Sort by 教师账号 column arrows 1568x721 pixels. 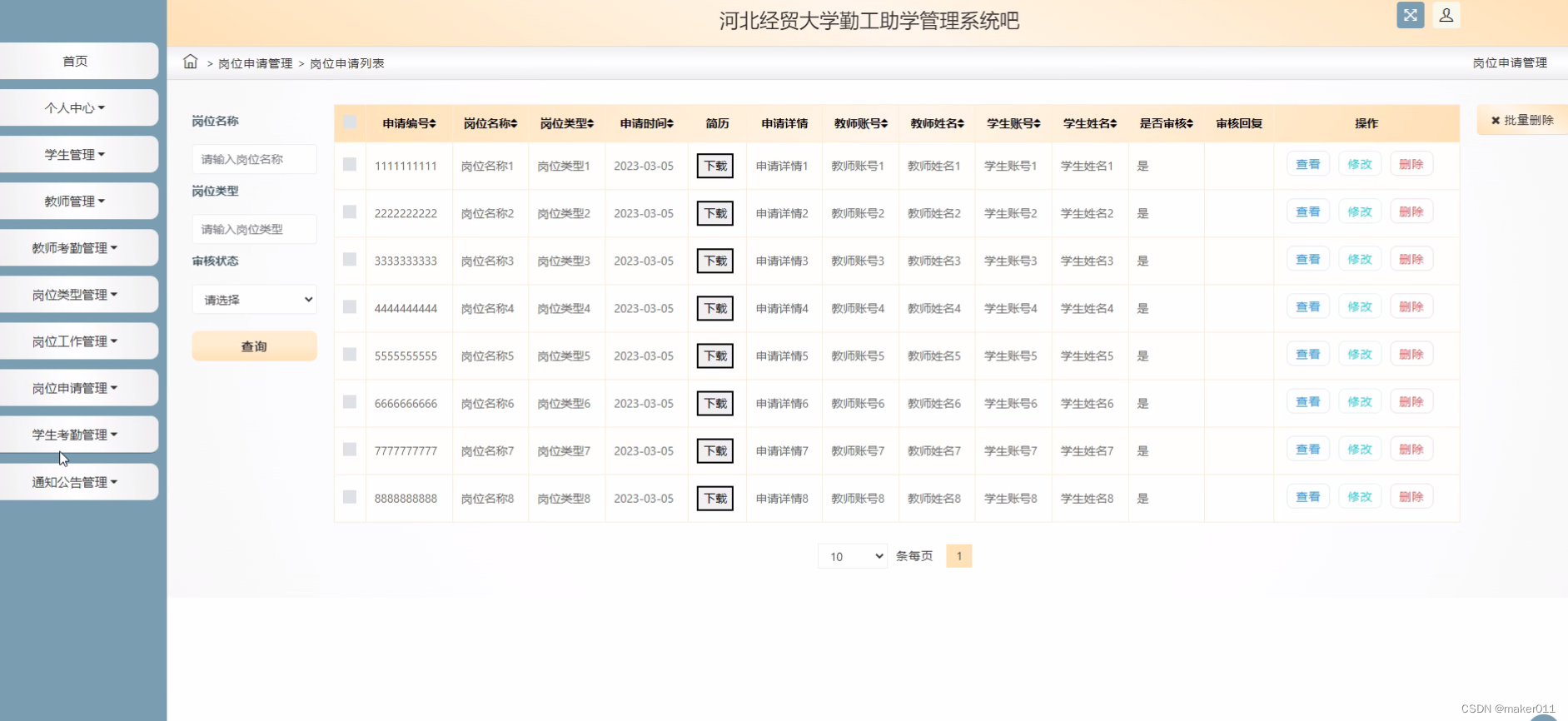[884, 123]
